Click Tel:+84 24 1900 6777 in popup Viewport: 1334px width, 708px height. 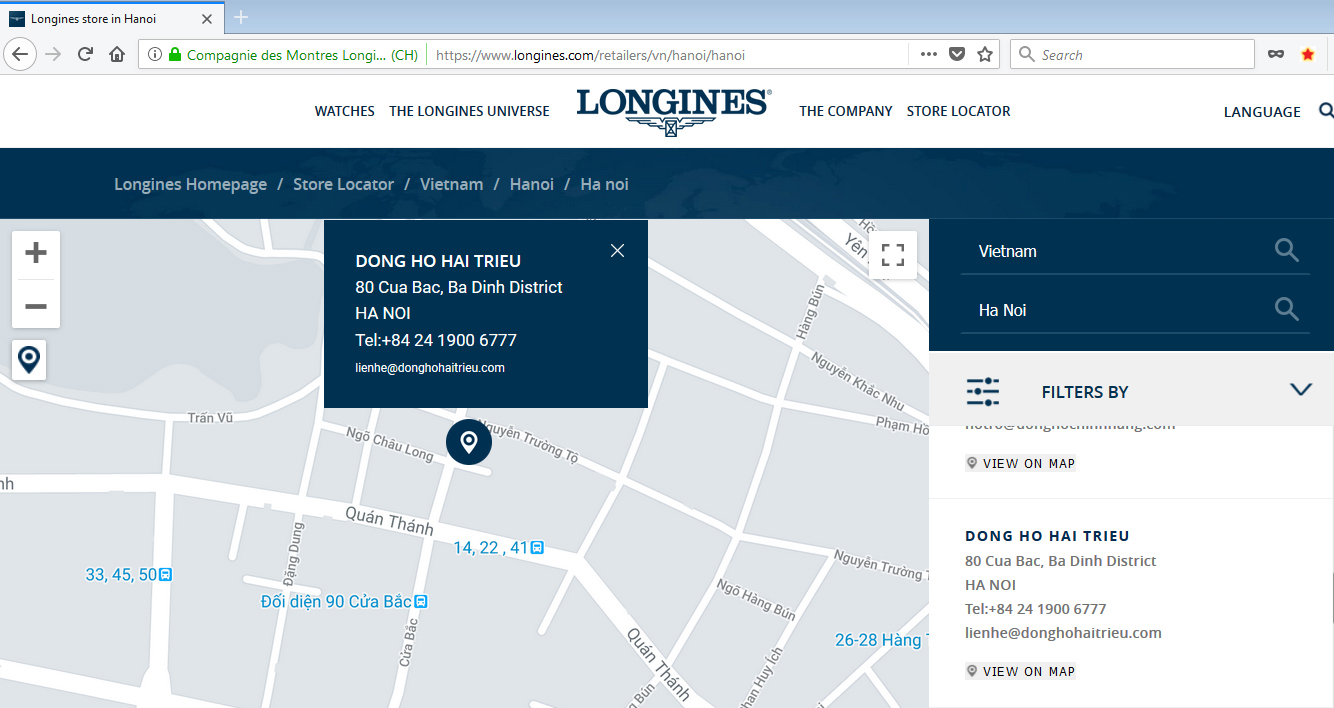click(436, 340)
